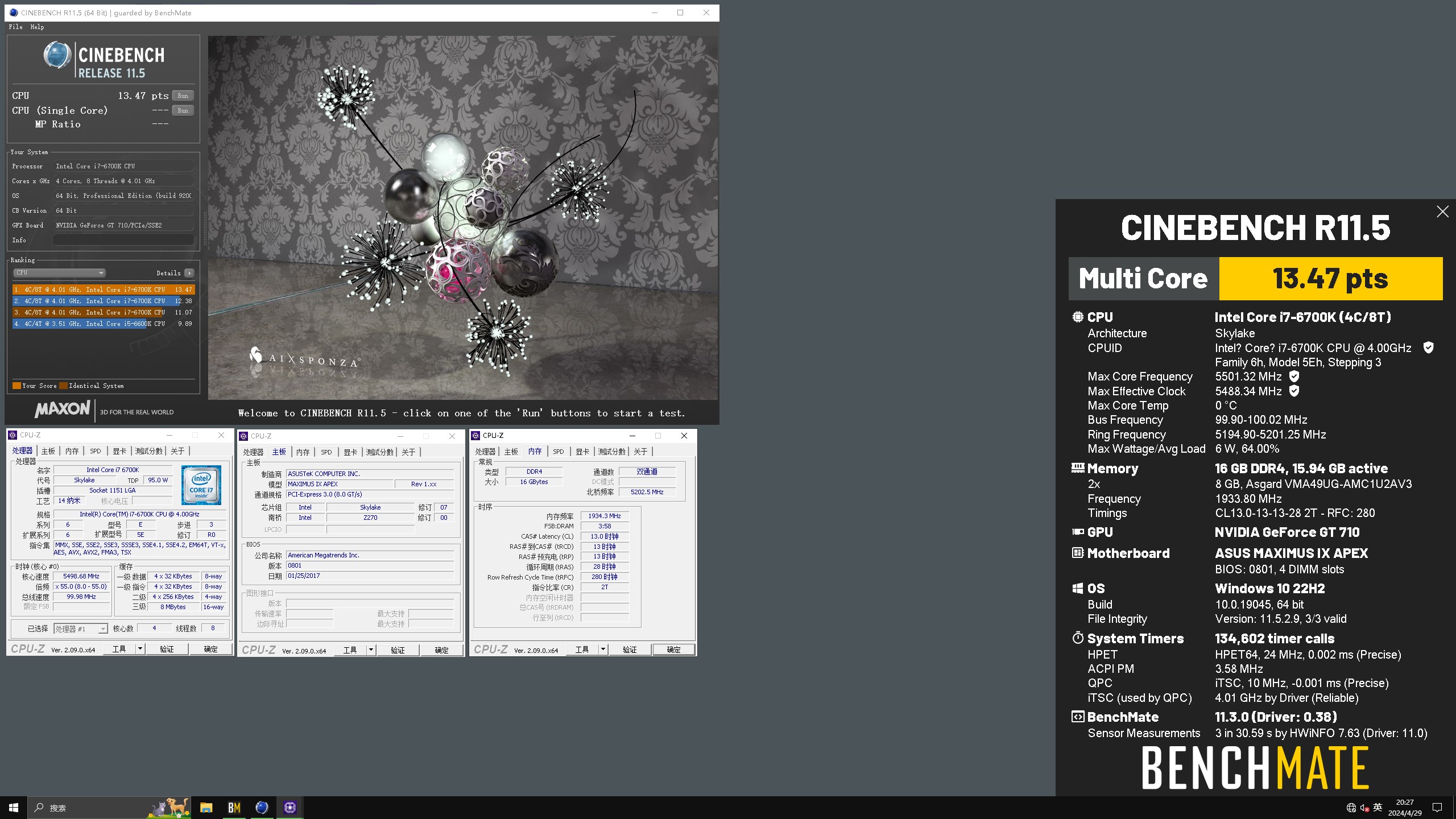
Task: Open 显卡 tab in first CPU-Z window
Action: coord(119,451)
